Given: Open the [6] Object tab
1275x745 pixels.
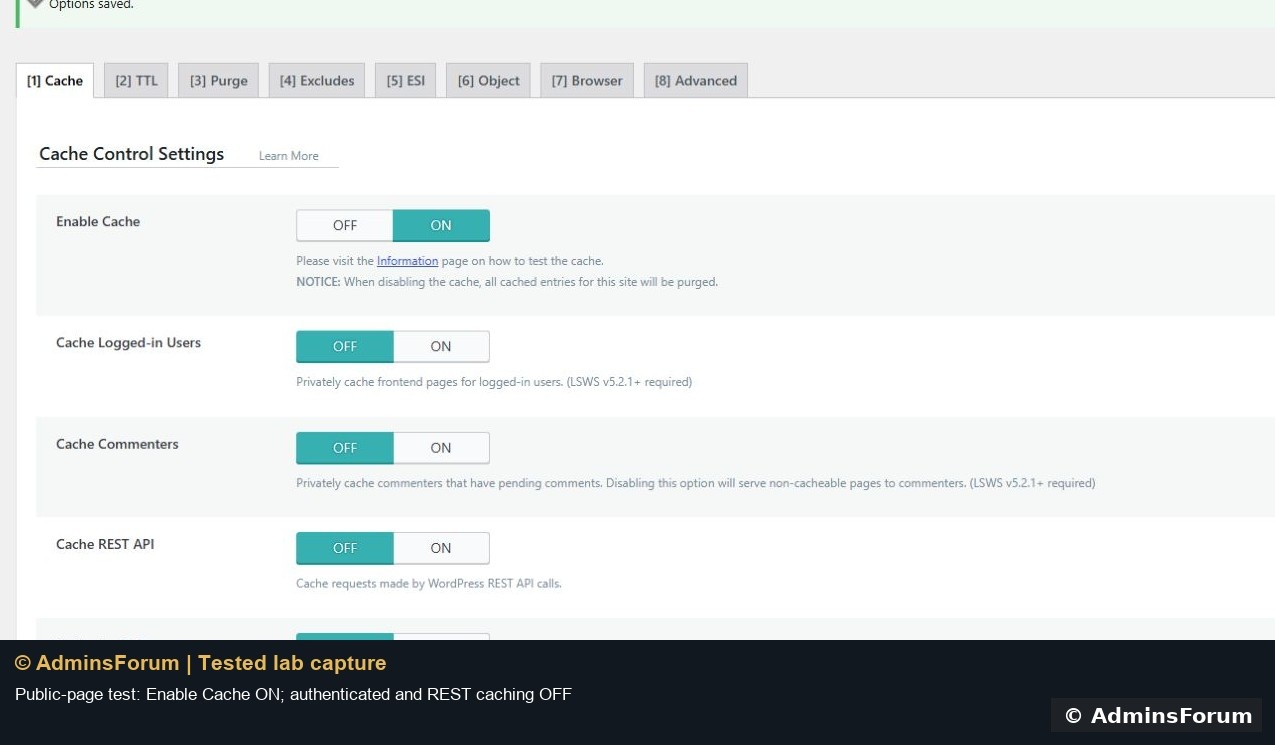Looking at the screenshot, I should pyautogui.click(x=489, y=81).
